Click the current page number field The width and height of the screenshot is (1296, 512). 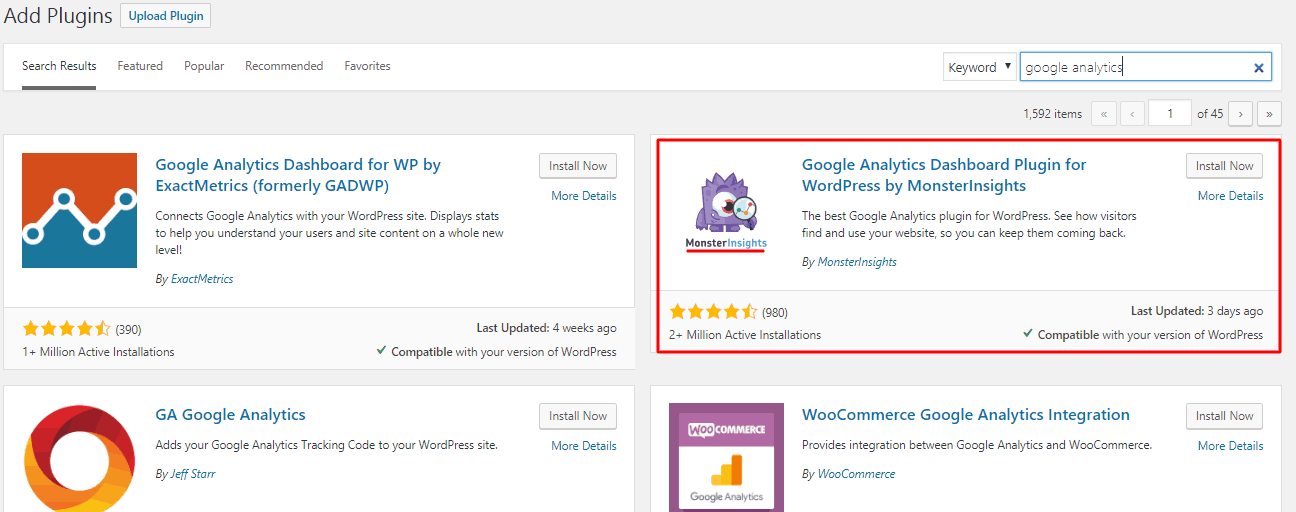click(x=1170, y=114)
